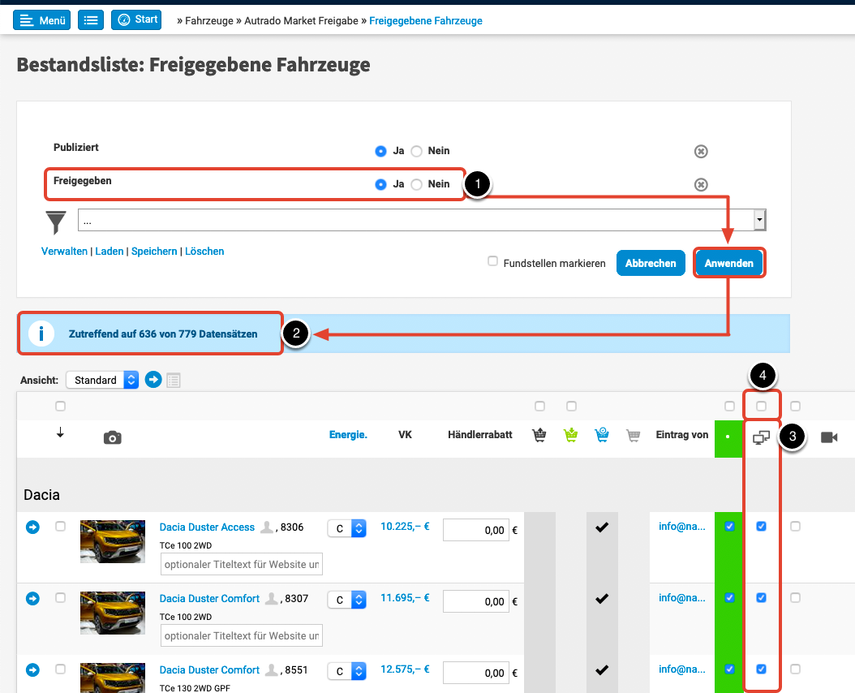The width and height of the screenshot is (855, 693).
Task: Click the camera icon column header
Action: (x=112, y=437)
